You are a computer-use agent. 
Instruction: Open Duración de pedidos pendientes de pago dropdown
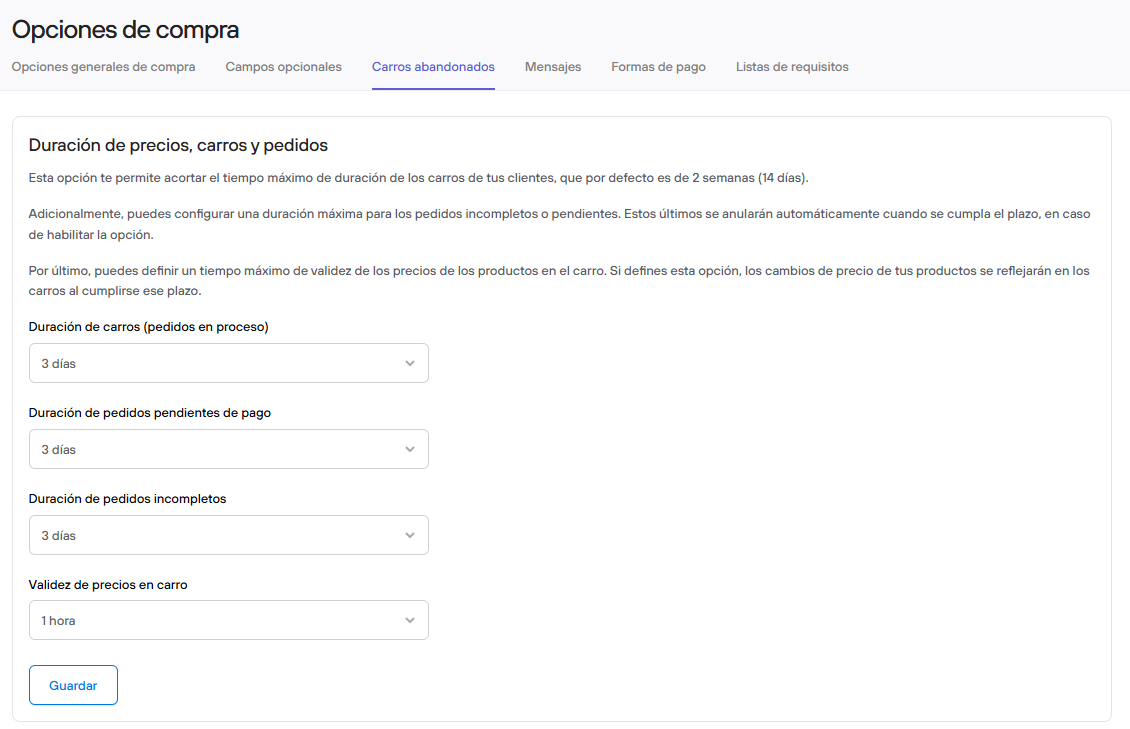tap(228, 449)
